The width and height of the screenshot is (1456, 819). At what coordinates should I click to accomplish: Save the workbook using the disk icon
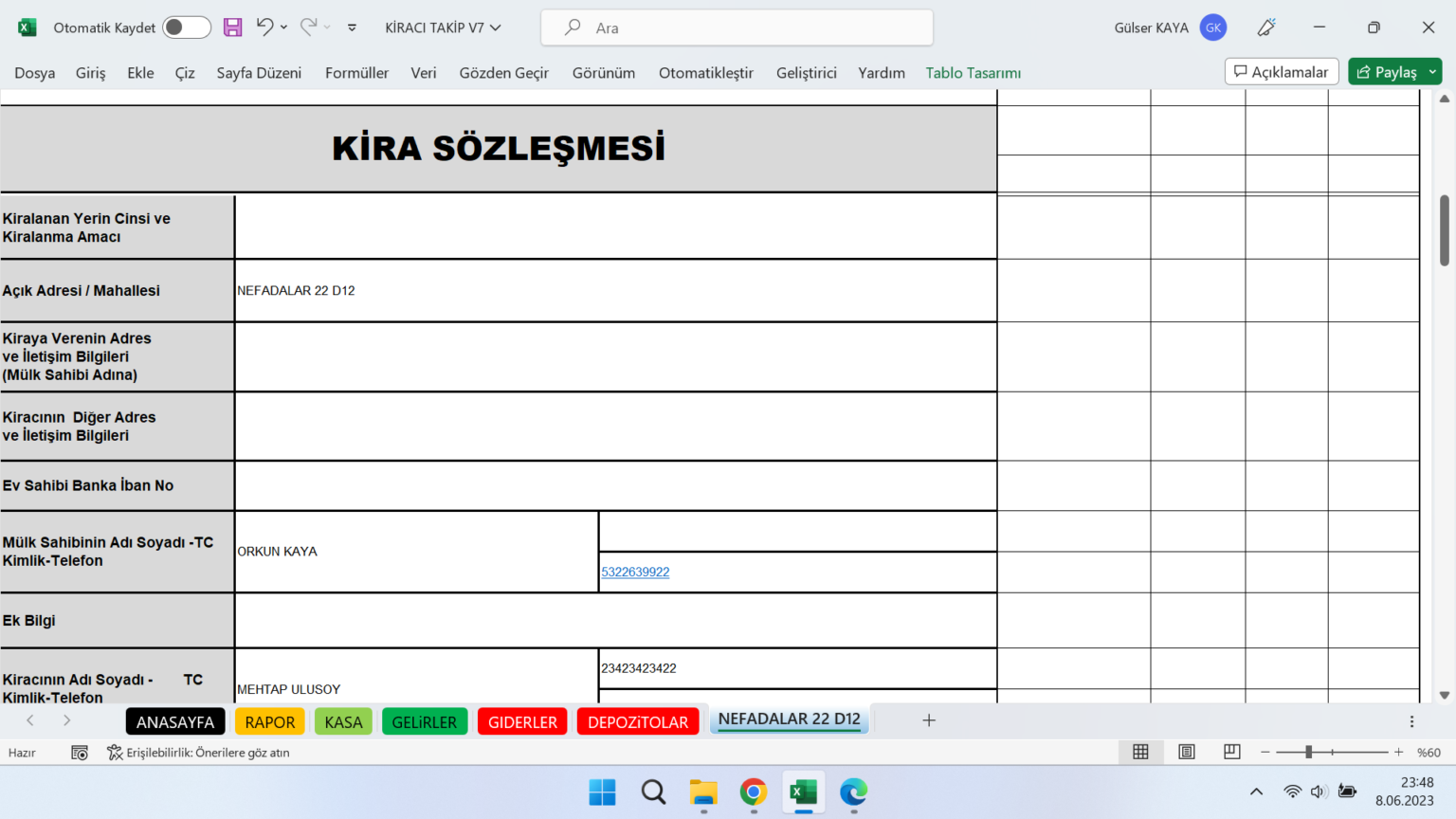(232, 27)
